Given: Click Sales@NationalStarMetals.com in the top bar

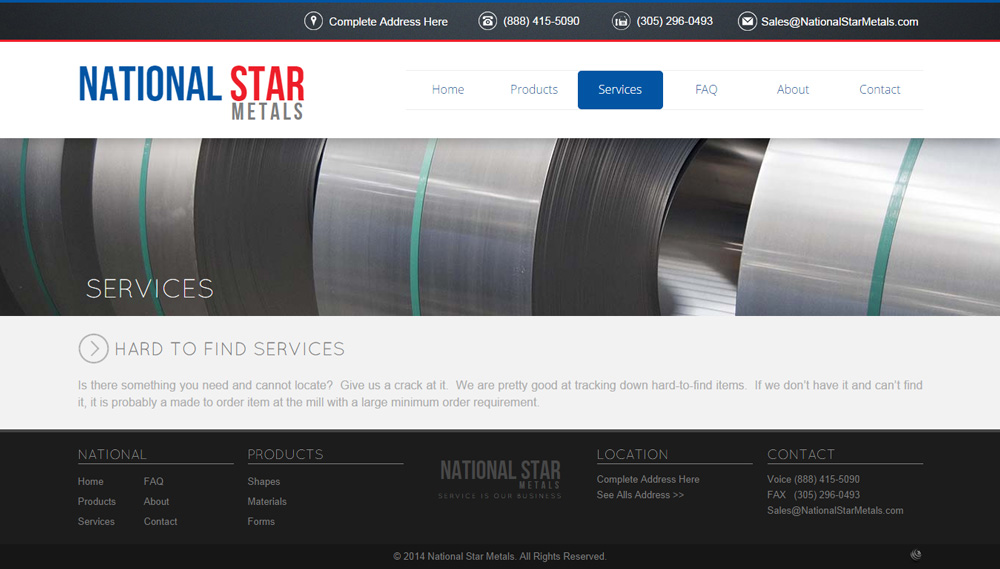Looking at the screenshot, I should point(839,22).
